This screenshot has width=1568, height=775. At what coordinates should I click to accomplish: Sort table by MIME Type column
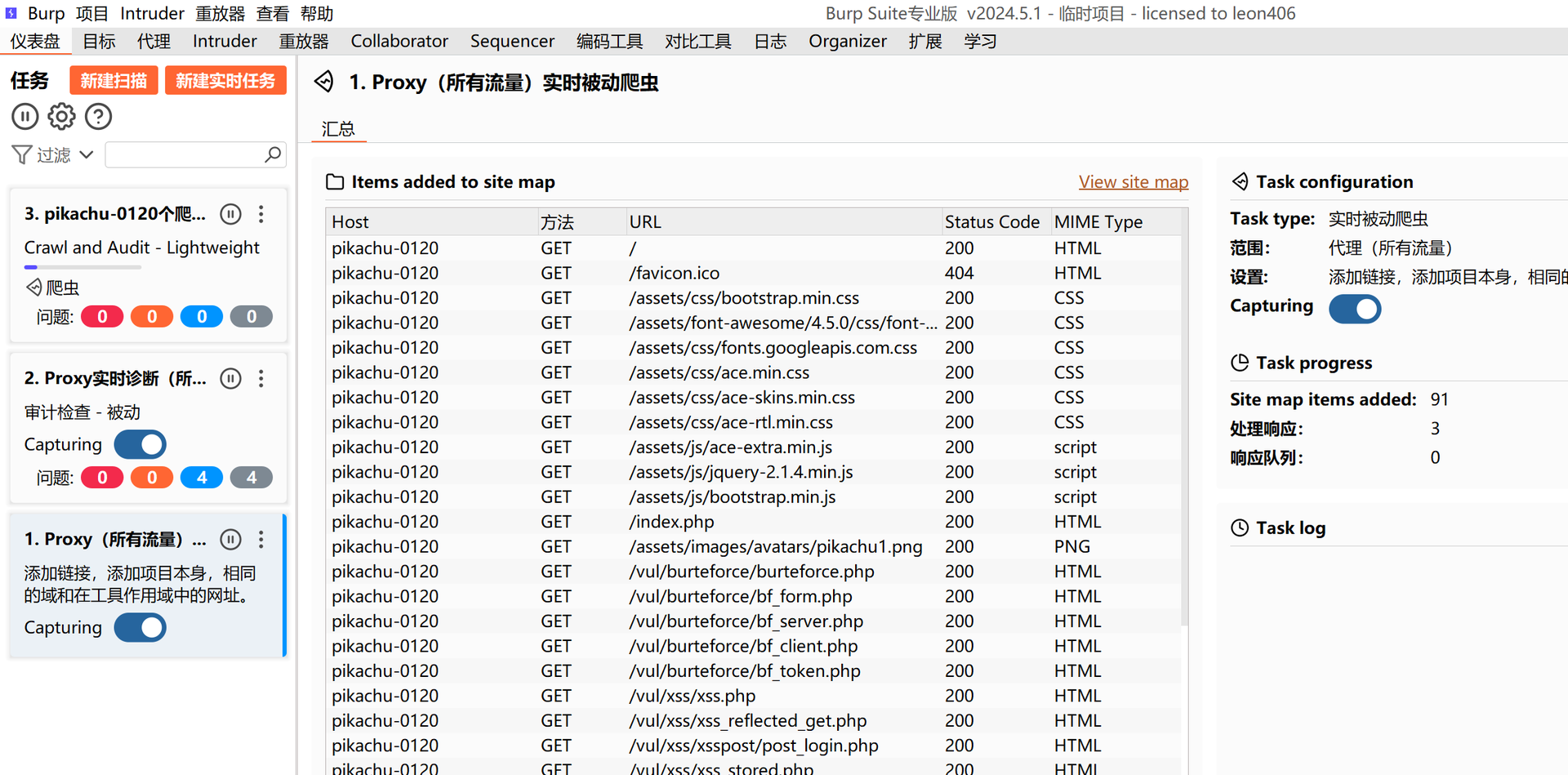click(x=1116, y=221)
